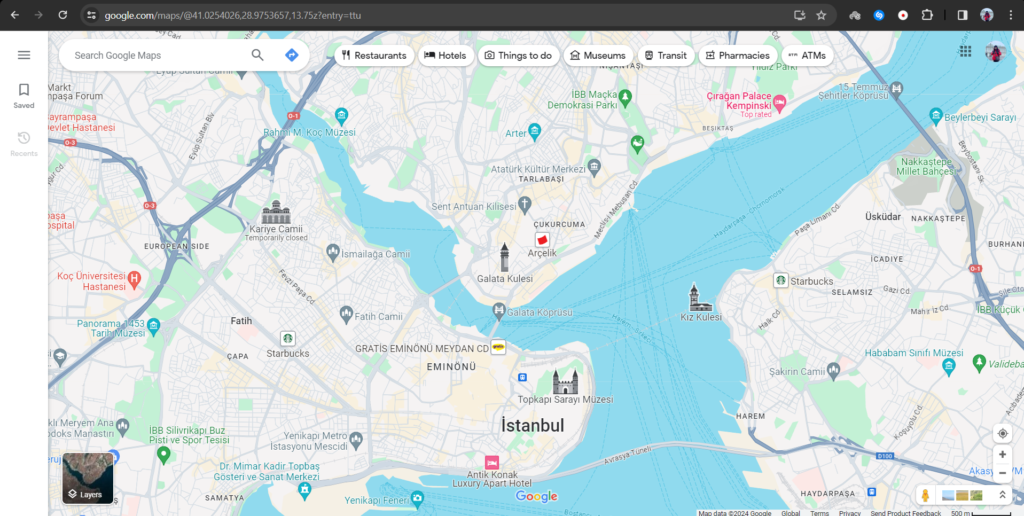1024x516 pixels.
Task: Select the Starbucks pin in Üsküdar
Action: pyautogui.click(x=780, y=280)
